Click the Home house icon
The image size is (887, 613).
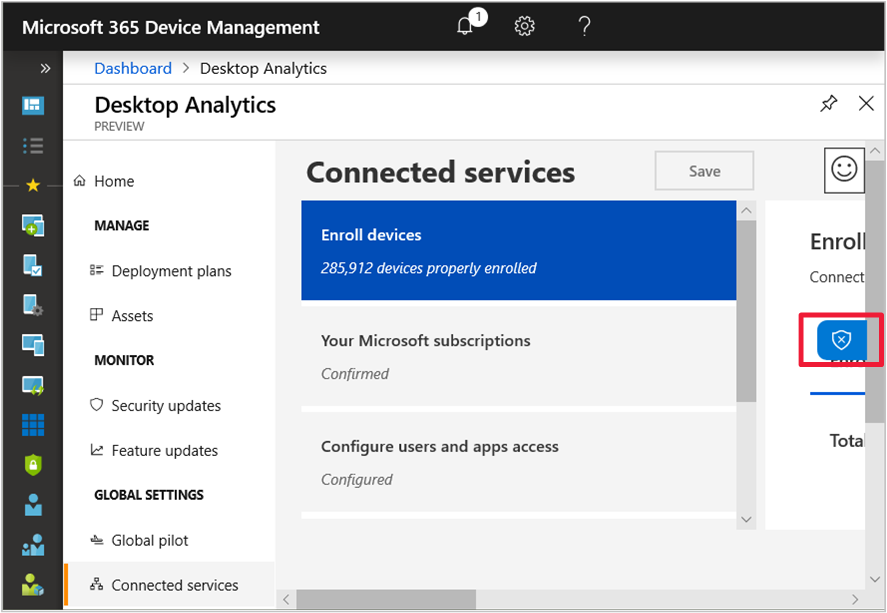click(x=80, y=180)
